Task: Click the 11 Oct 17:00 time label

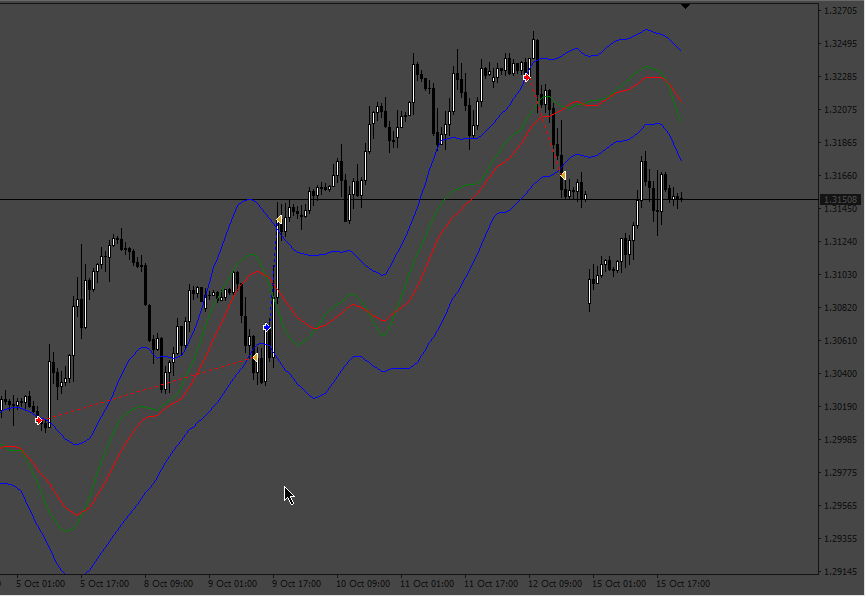Action: click(x=491, y=584)
